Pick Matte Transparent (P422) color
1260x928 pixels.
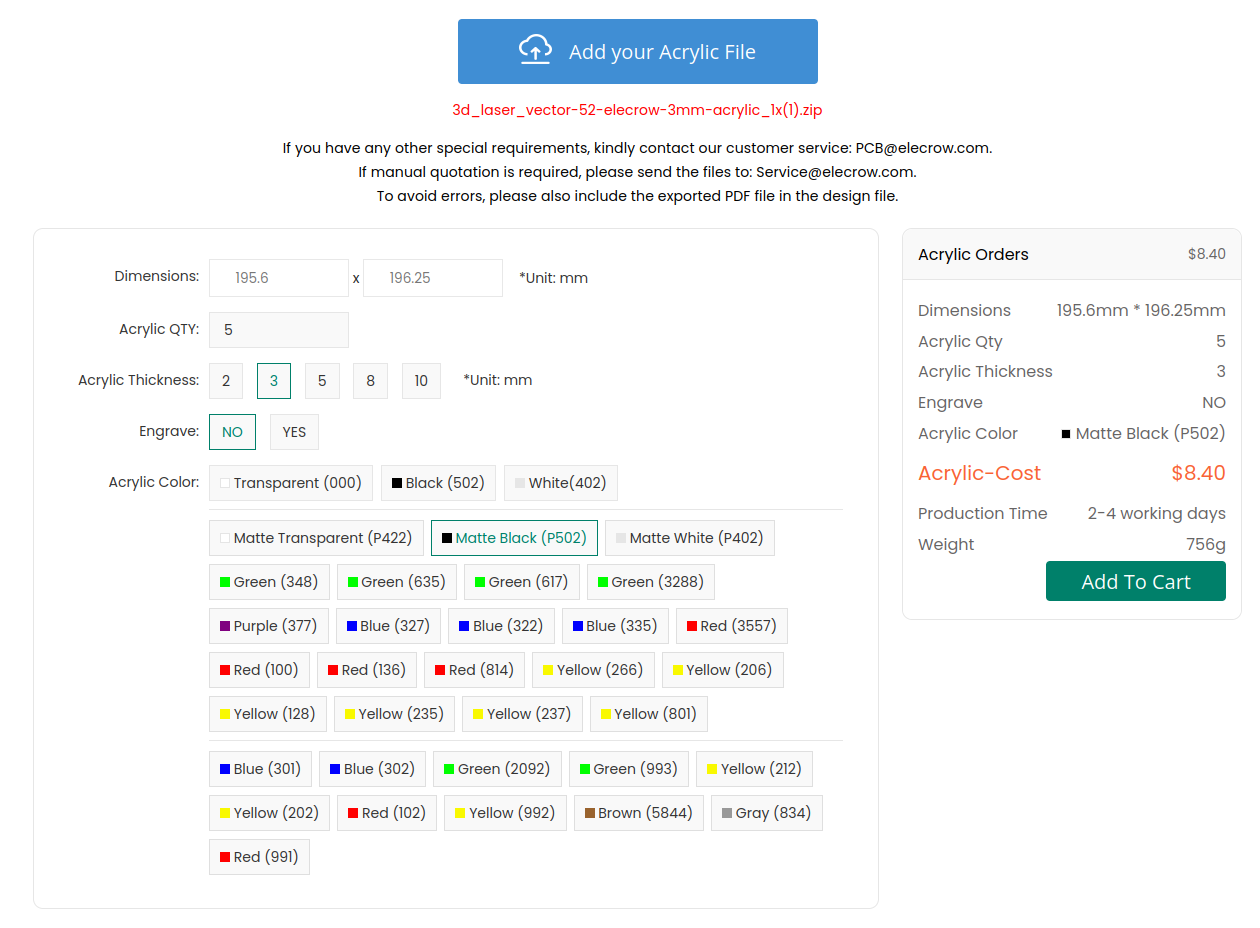[316, 538]
